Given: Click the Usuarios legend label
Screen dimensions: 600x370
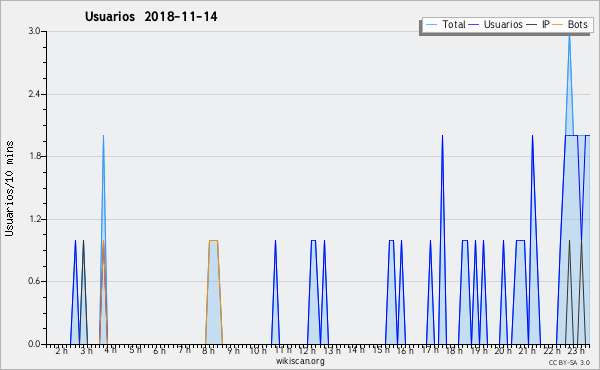Looking at the screenshot, I should [x=503, y=24].
